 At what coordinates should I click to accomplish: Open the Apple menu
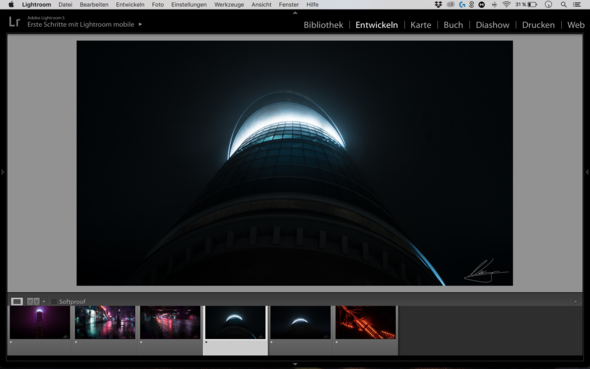coord(11,5)
